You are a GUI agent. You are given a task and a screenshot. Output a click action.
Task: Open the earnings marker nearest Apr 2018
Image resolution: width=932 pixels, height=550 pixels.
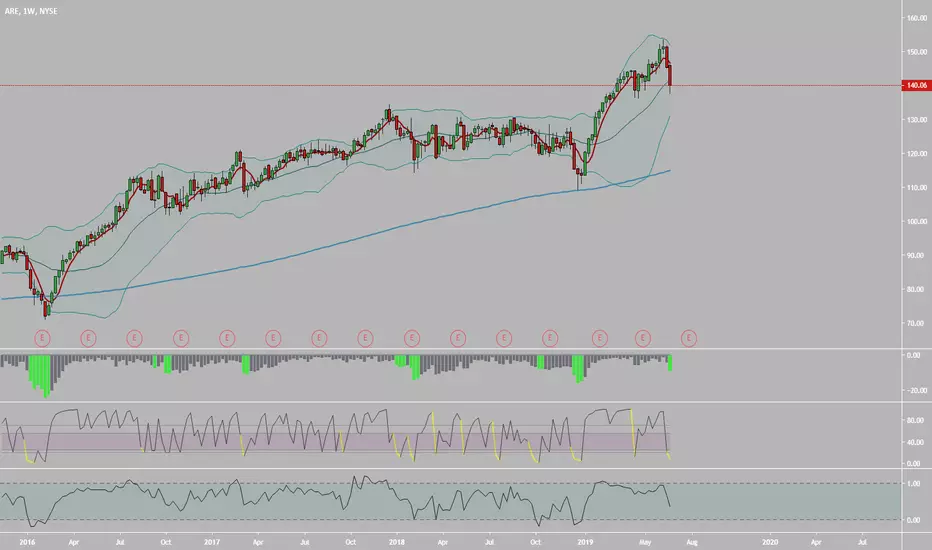[458, 338]
